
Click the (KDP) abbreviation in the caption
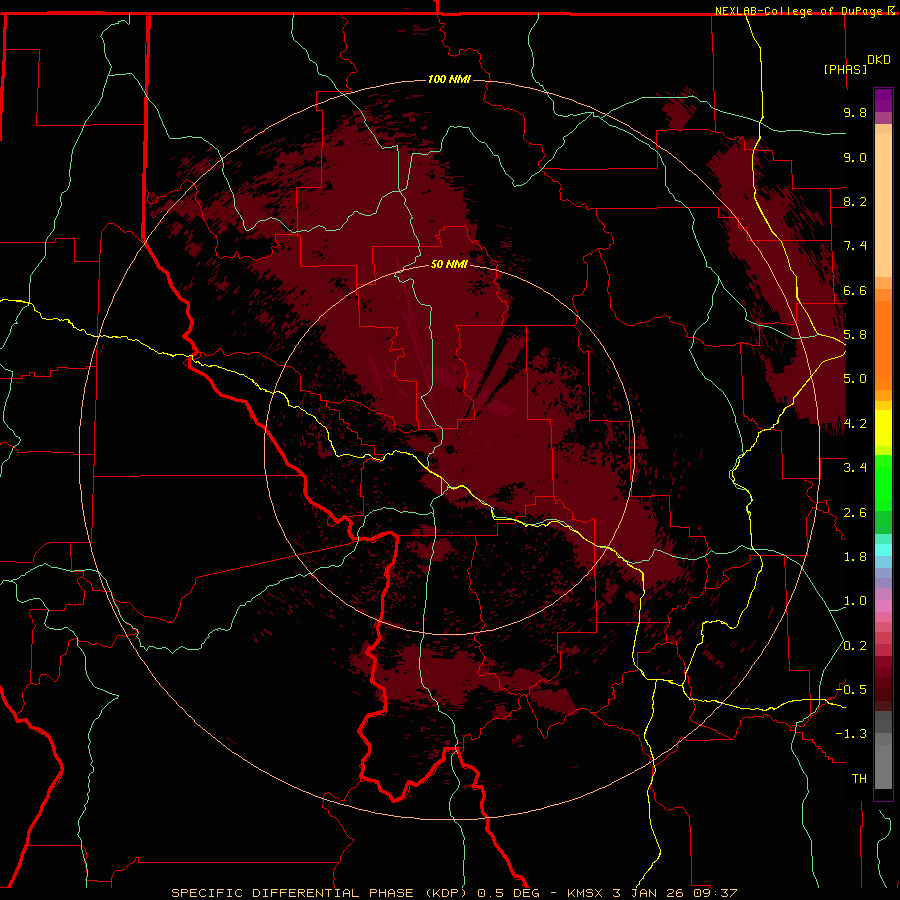pos(445,893)
